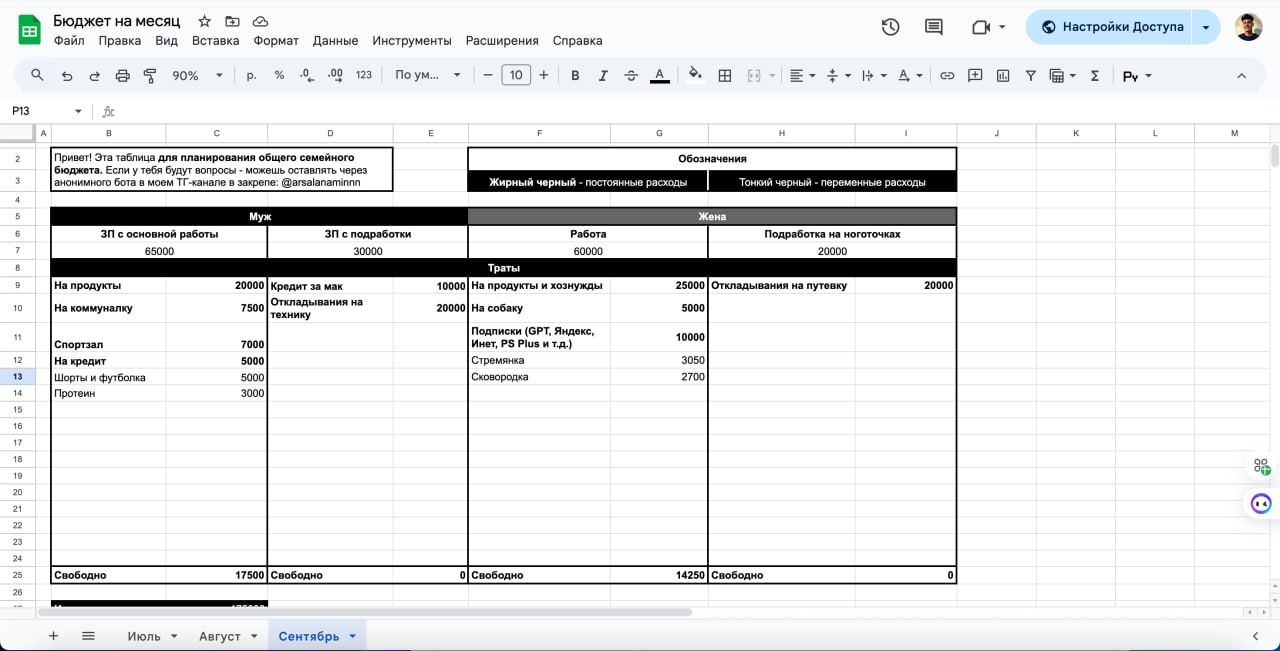Format as currency with р. button
The image size is (1280, 651).
click(252, 75)
